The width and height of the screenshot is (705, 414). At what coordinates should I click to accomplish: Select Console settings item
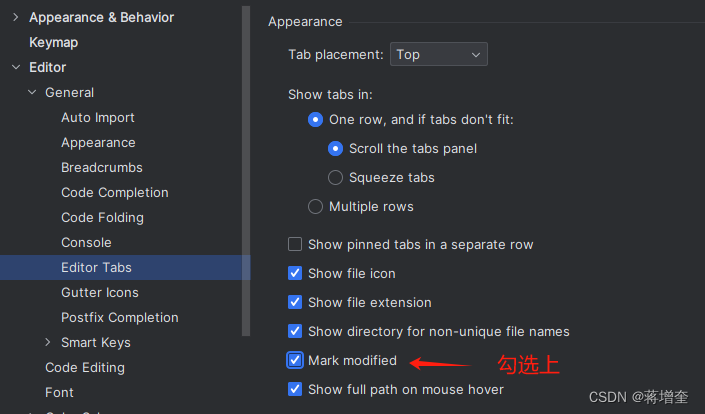tap(86, 243)
